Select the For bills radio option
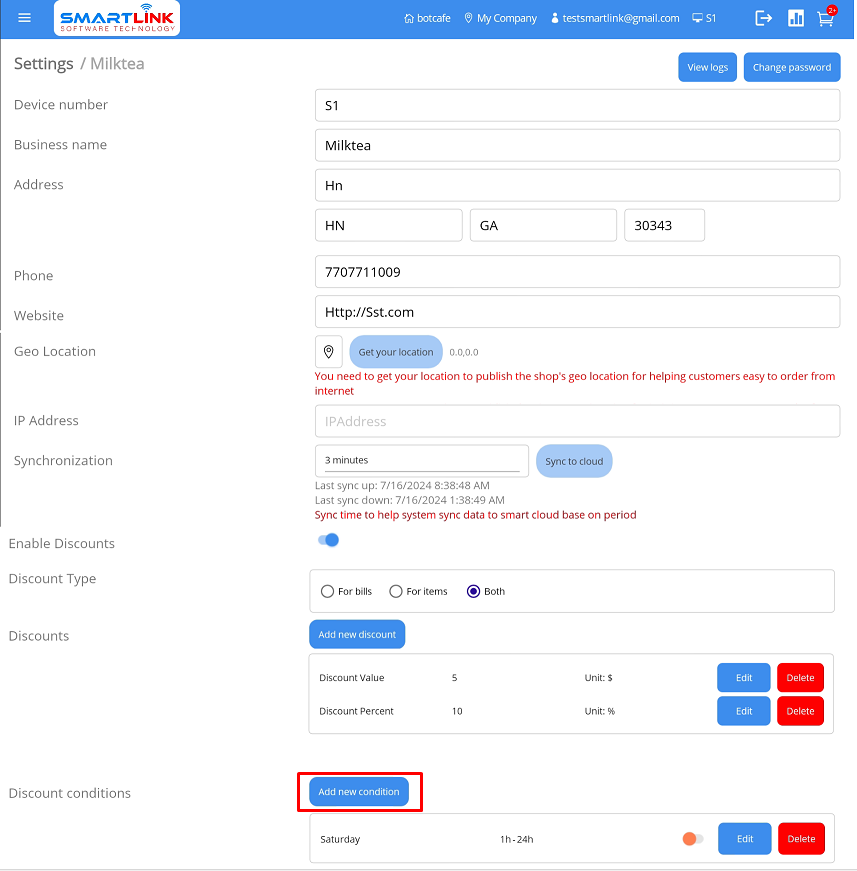The width and height of the screenshot is (857, 871). pos(328,591)
